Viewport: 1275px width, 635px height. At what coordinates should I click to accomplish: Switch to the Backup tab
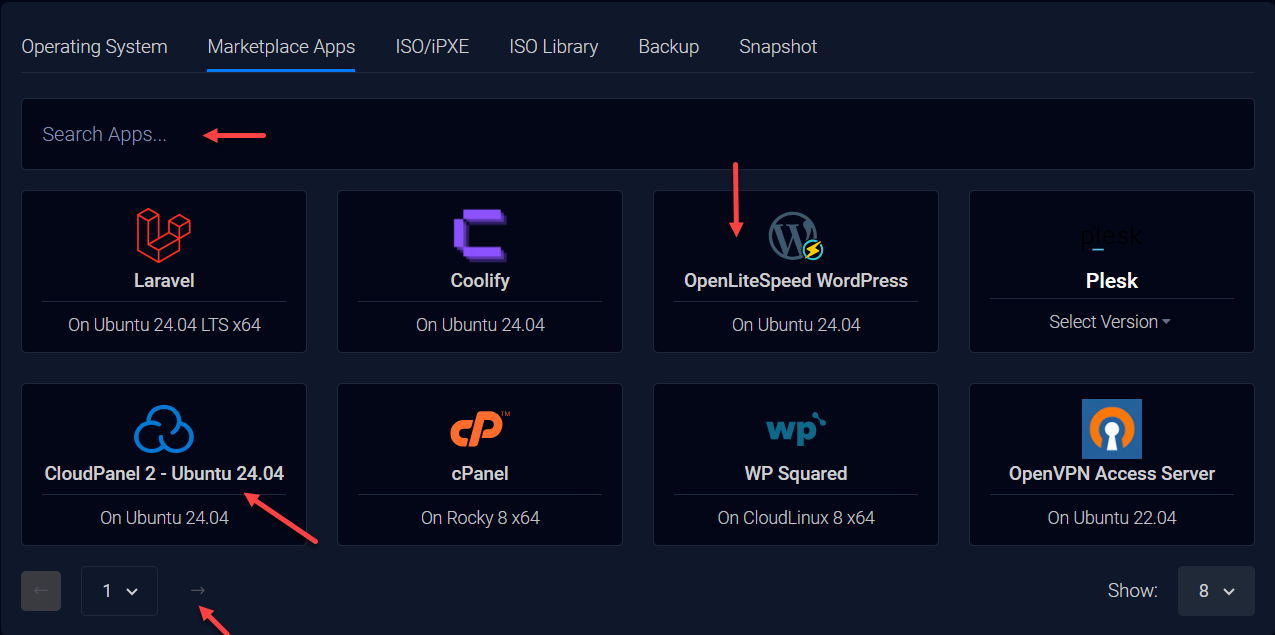(668, 47)
